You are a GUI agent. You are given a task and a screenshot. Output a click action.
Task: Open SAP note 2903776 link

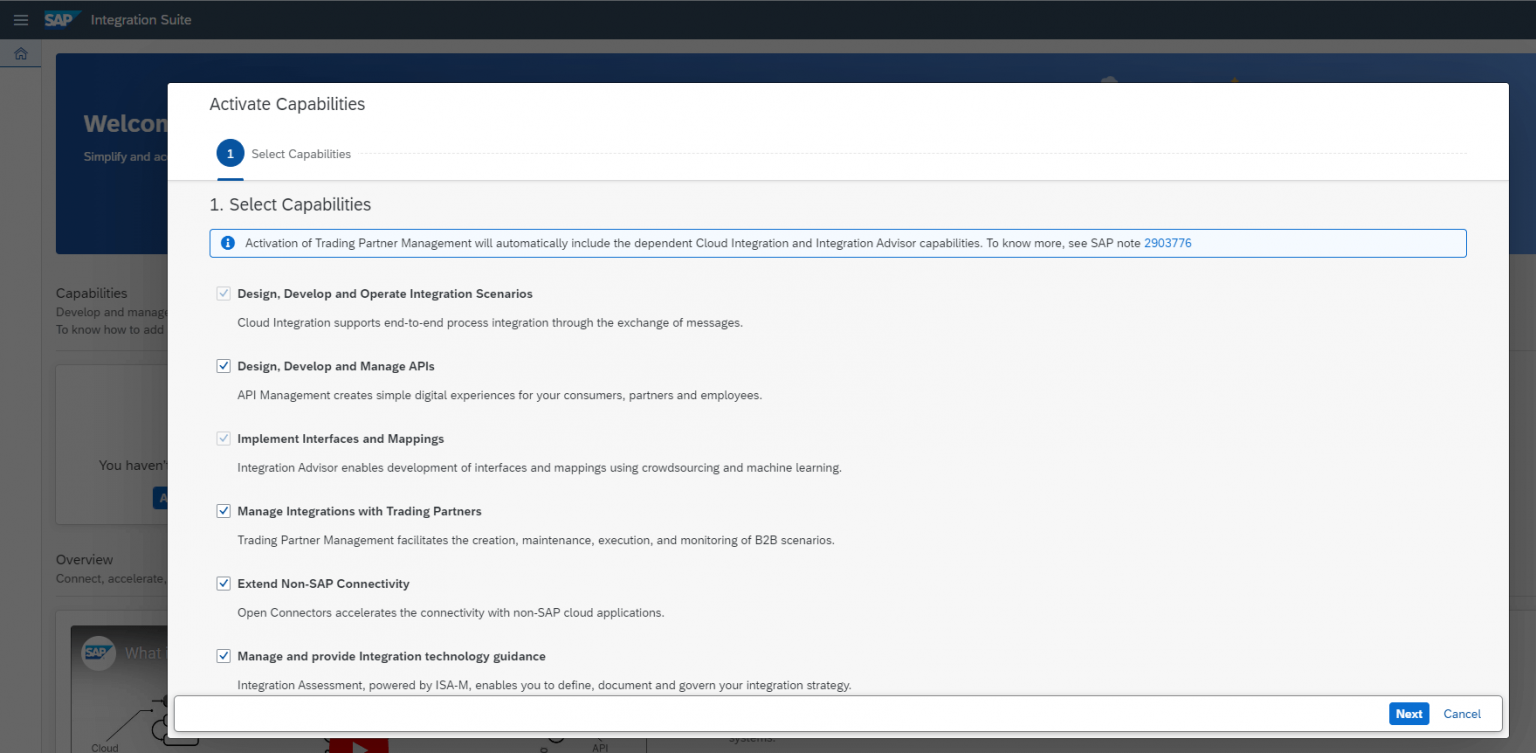pyautogui.click(x=1167, y=242)
